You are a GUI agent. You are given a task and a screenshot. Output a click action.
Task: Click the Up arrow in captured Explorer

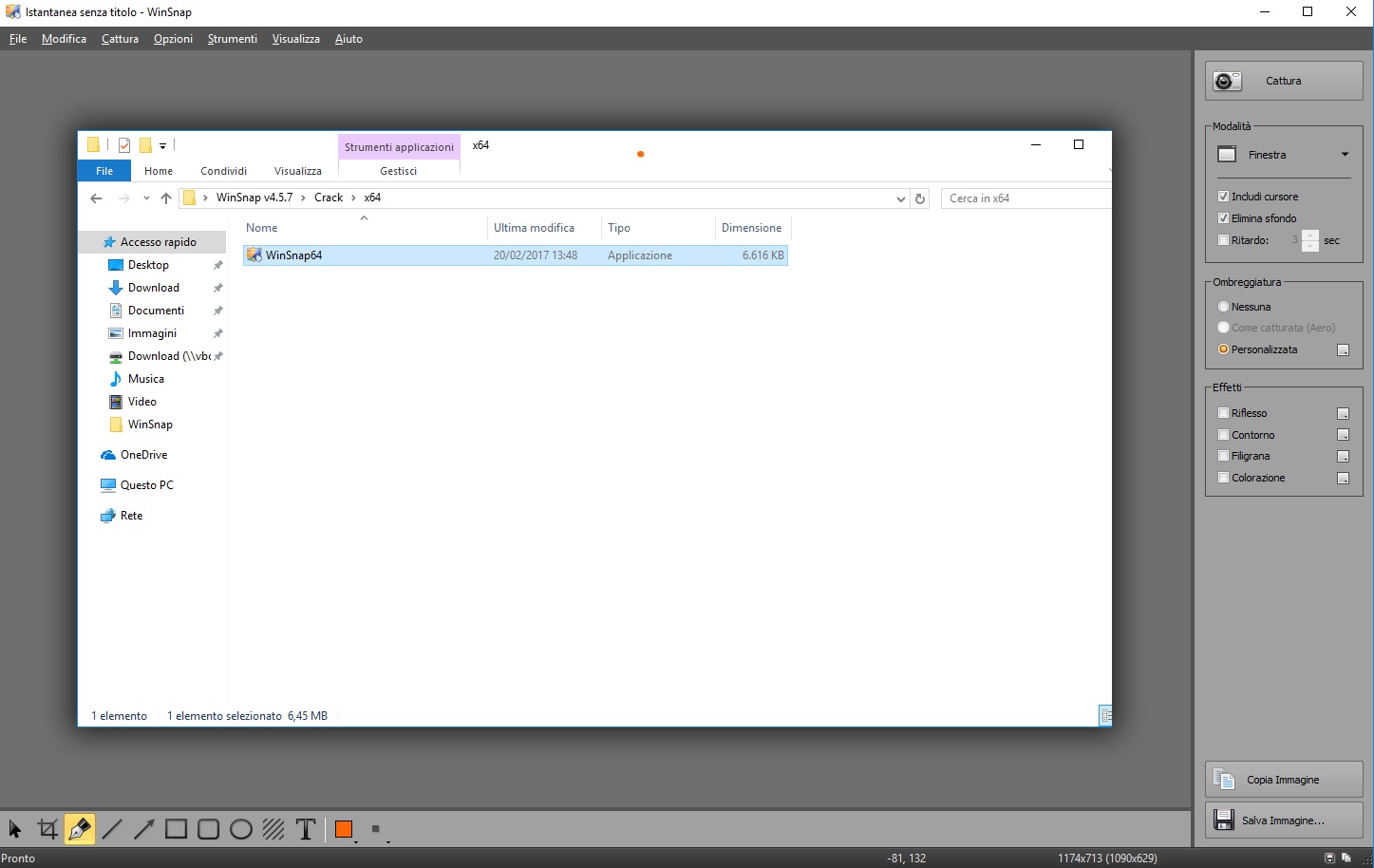click(166, 198)
